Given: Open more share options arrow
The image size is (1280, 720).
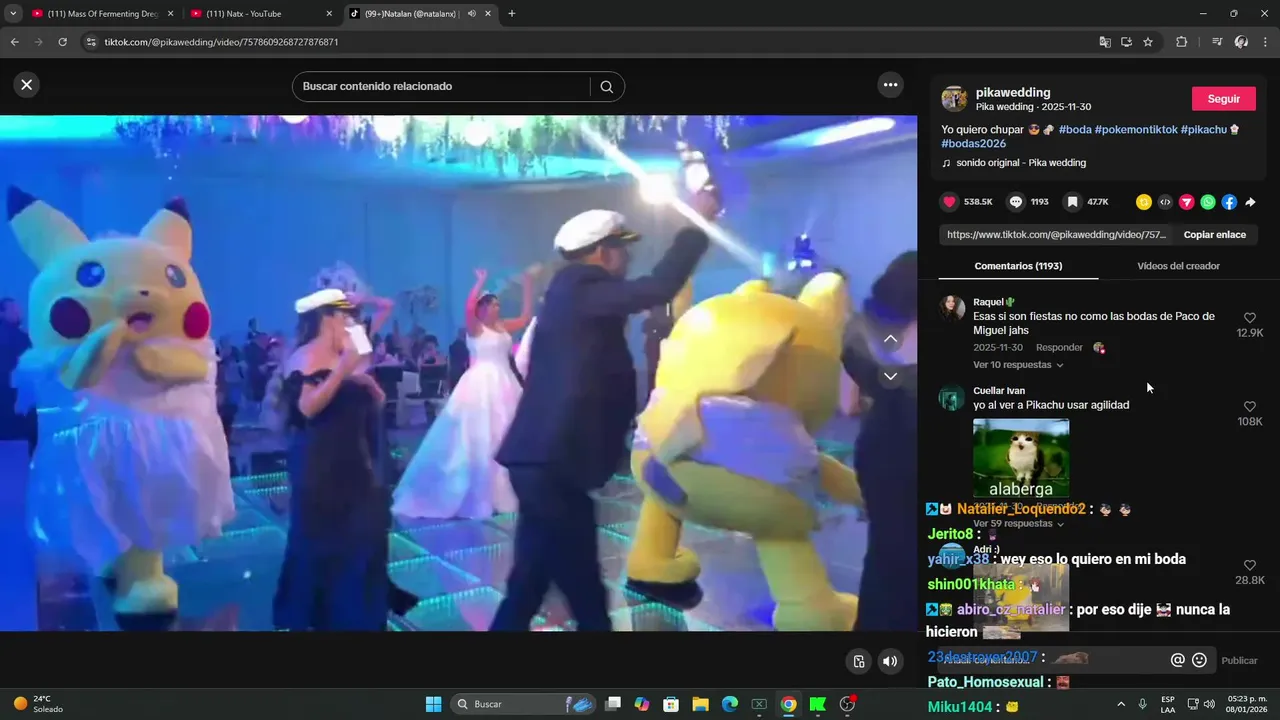Looking at the screenshot, I should click(x=1250, y=202).
